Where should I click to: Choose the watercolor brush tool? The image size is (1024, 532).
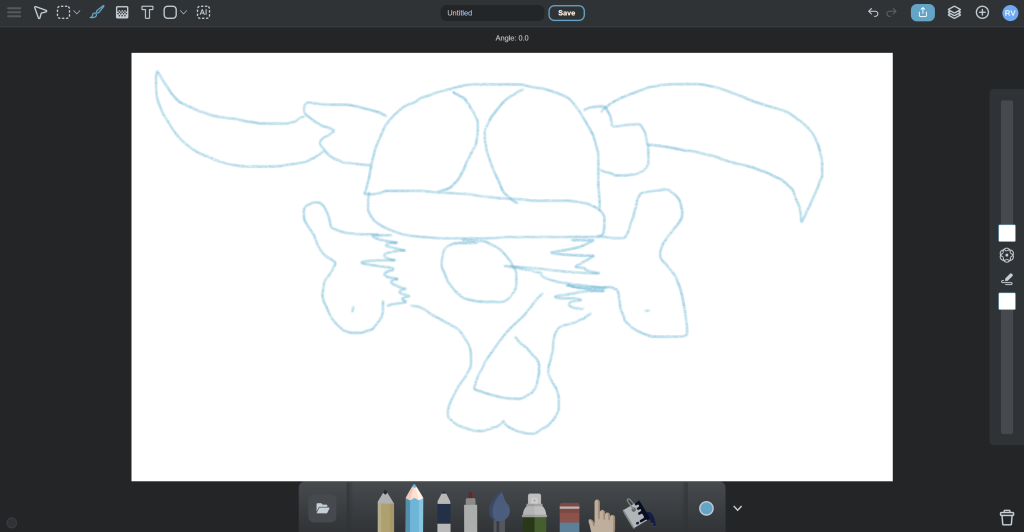501,512
